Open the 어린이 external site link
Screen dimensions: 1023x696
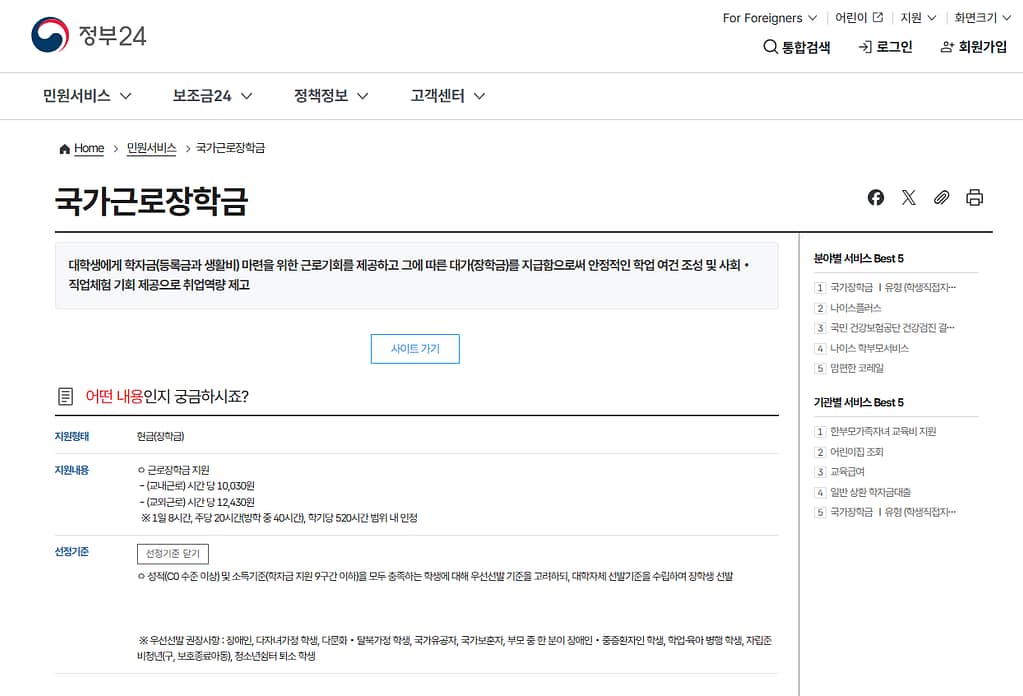[x=859, y=17]
